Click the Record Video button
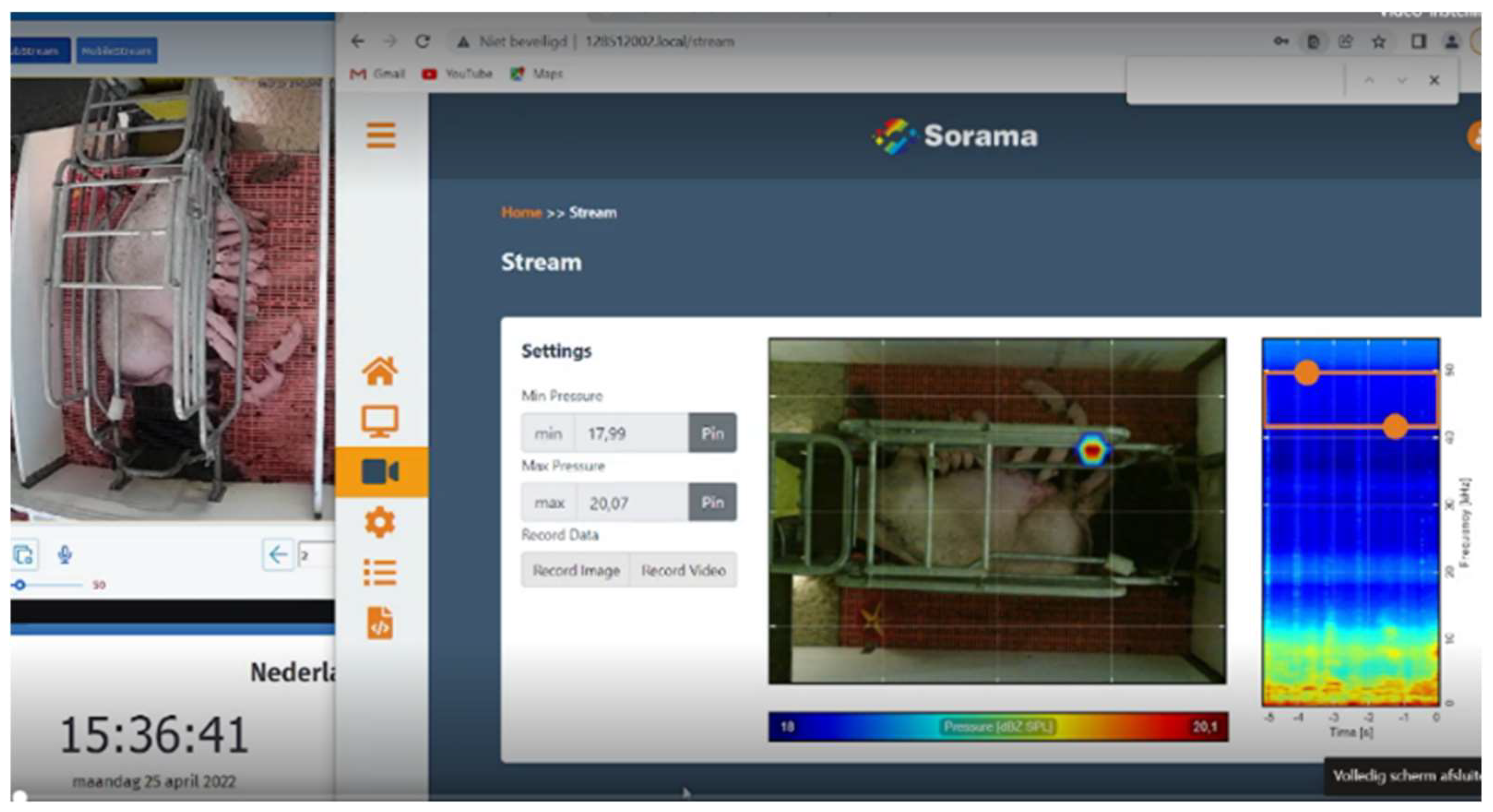 click(x=683, y=570)
